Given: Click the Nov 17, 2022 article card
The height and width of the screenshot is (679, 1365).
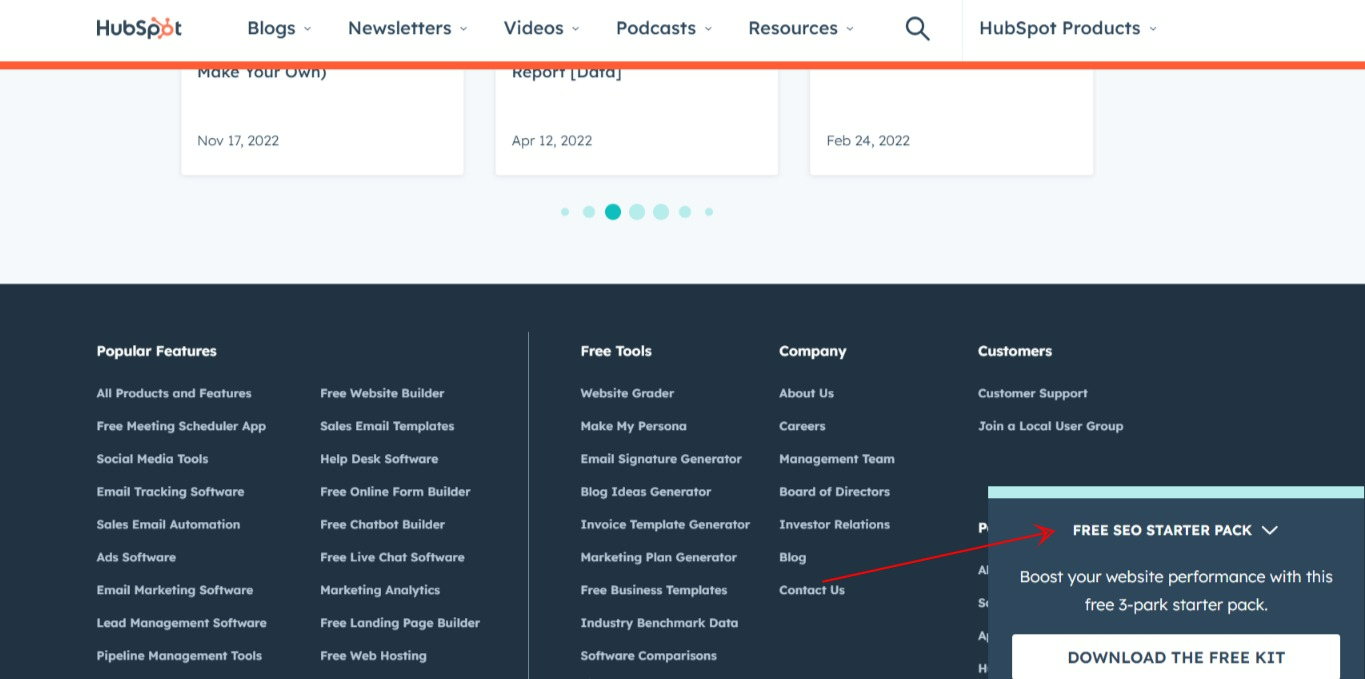Looking at the screenshot, I should pos(322,120).
